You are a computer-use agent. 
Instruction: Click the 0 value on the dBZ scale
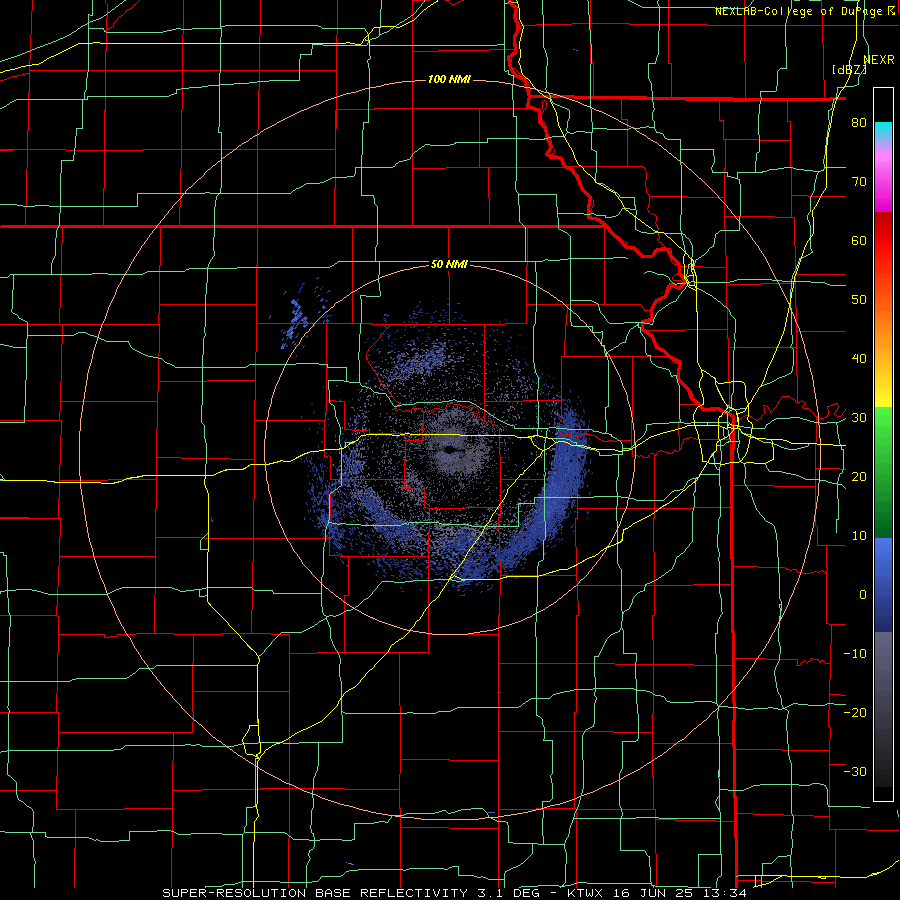pos(863,595)
